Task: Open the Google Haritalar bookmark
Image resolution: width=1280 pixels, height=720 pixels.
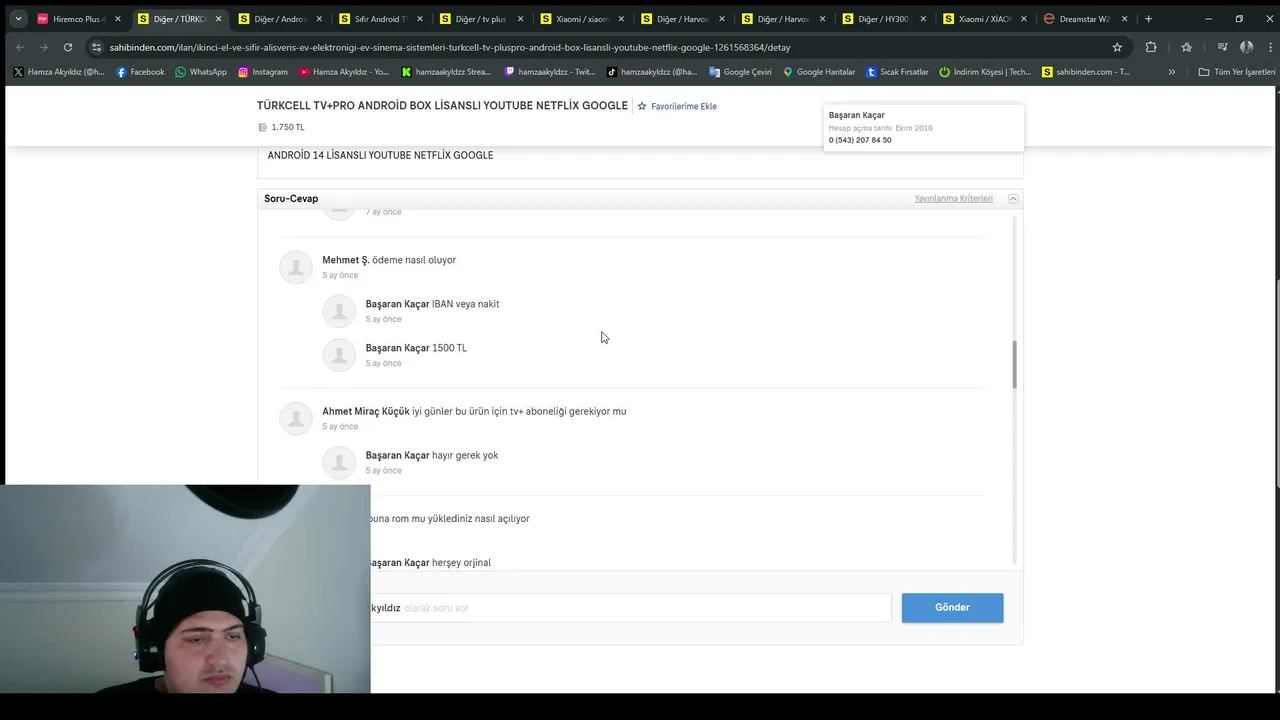Action: click(x=819, y=72)
